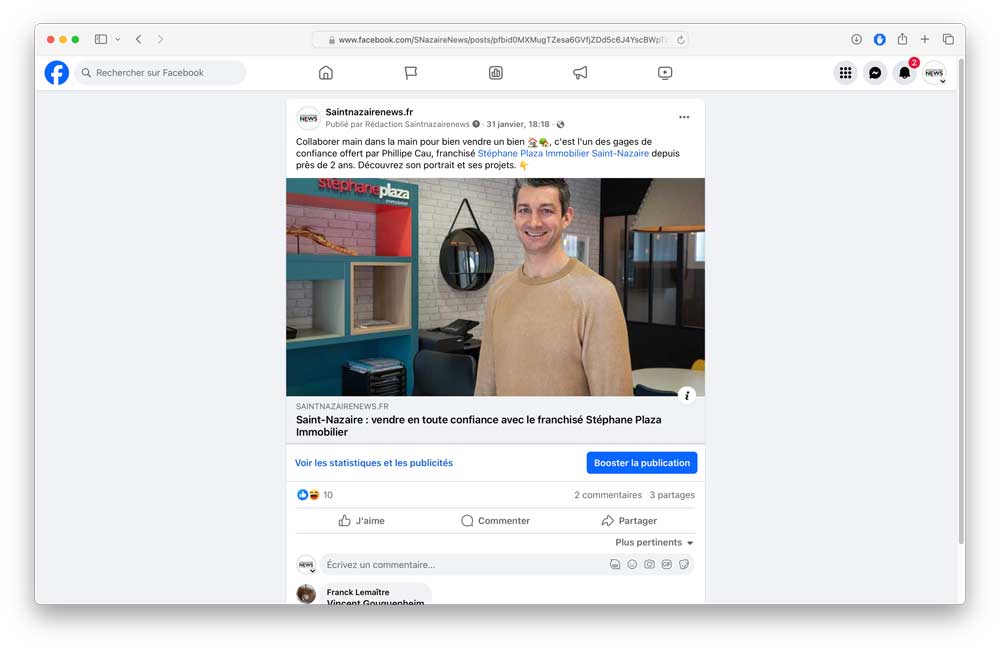The width and height of the screenshot is (1000, 650).
Task: Click the Safari address bar URL
Action: tap(500, 40)
